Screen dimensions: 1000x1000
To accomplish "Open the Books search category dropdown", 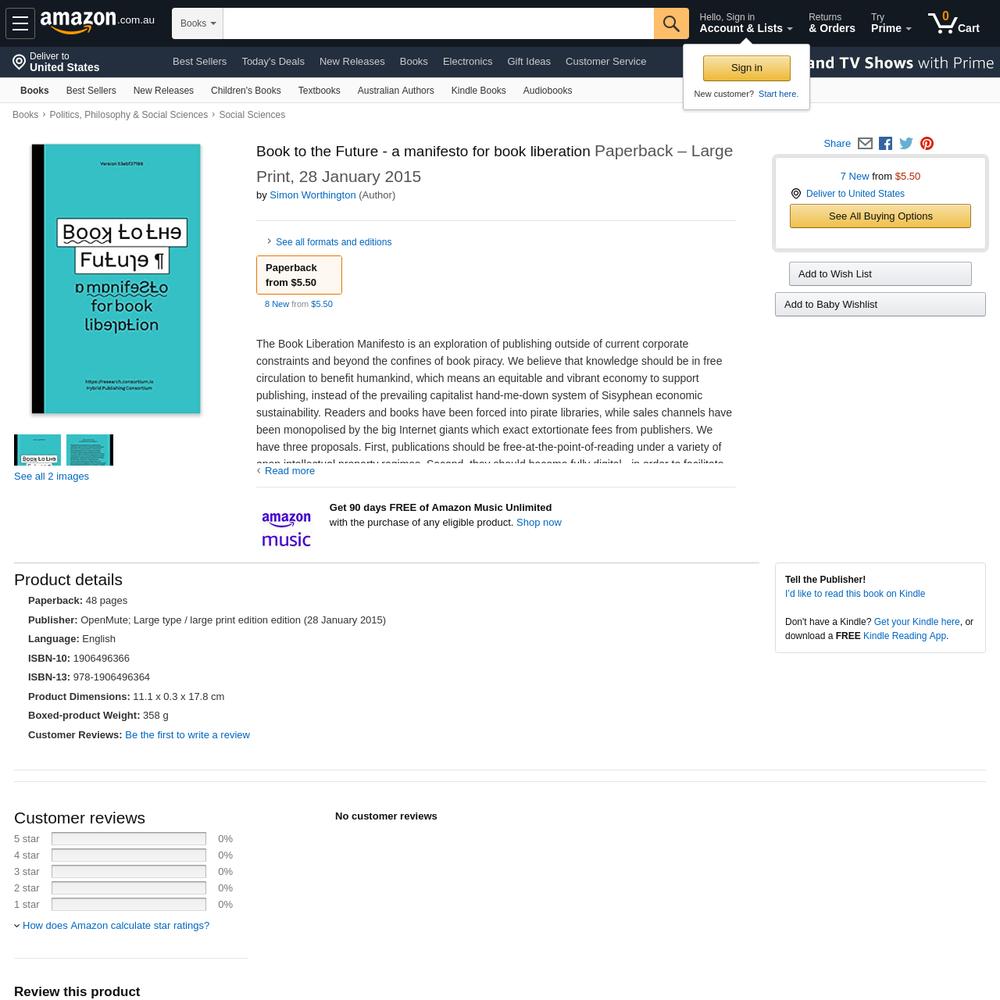I will pyautogui.click(x=198, y=24).
